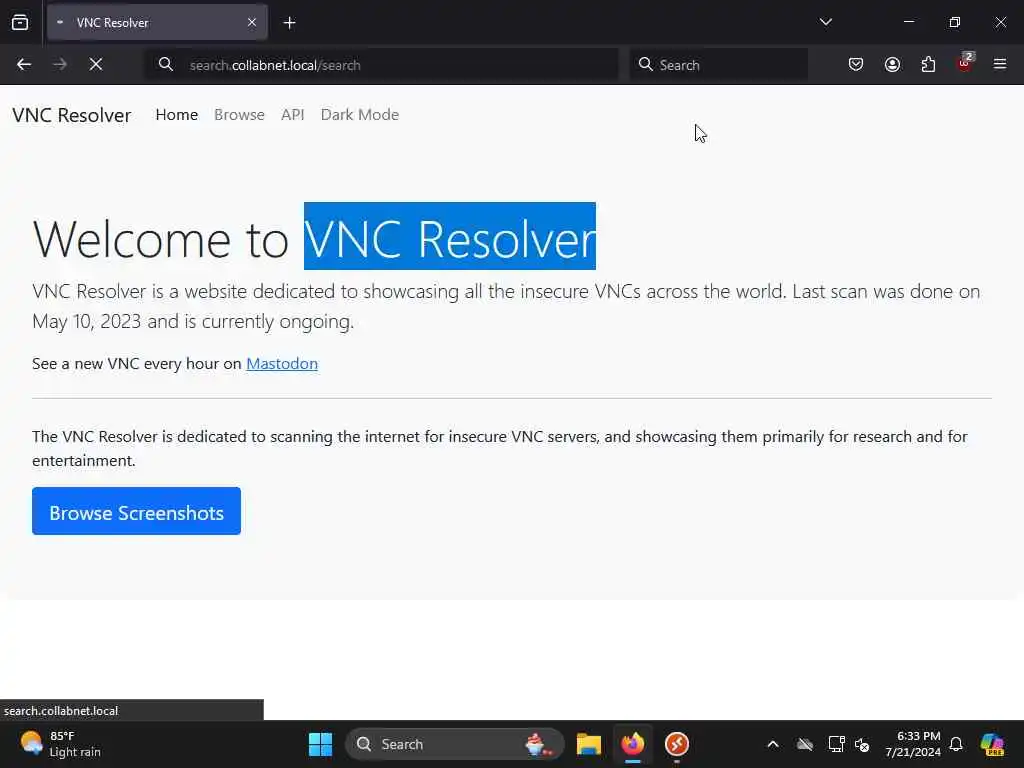Open Save to Pocket icon
The height and width of the screenshot is (768, 1024).
tap(856, 64)
